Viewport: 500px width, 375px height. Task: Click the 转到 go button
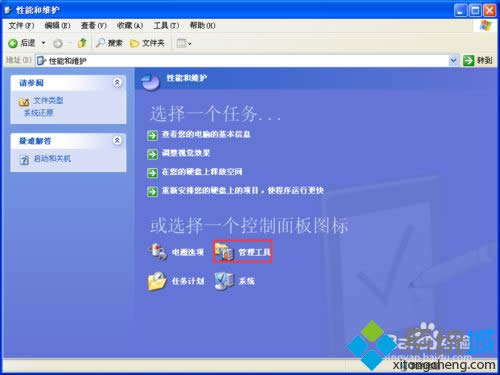[x=478, y=60]
